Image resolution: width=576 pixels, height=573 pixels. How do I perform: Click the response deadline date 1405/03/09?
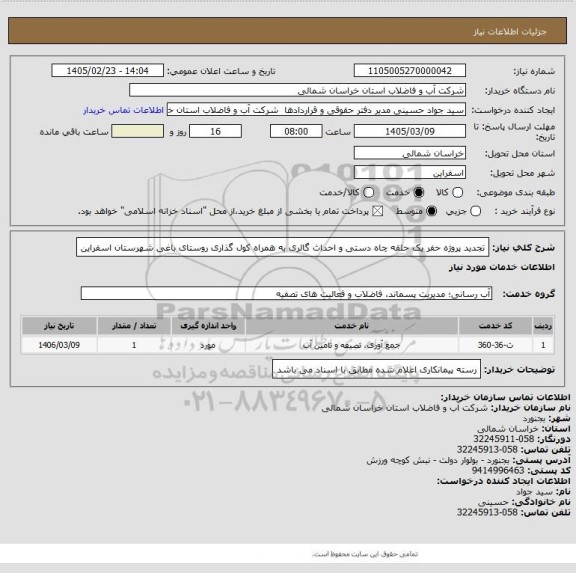(410, 131)
